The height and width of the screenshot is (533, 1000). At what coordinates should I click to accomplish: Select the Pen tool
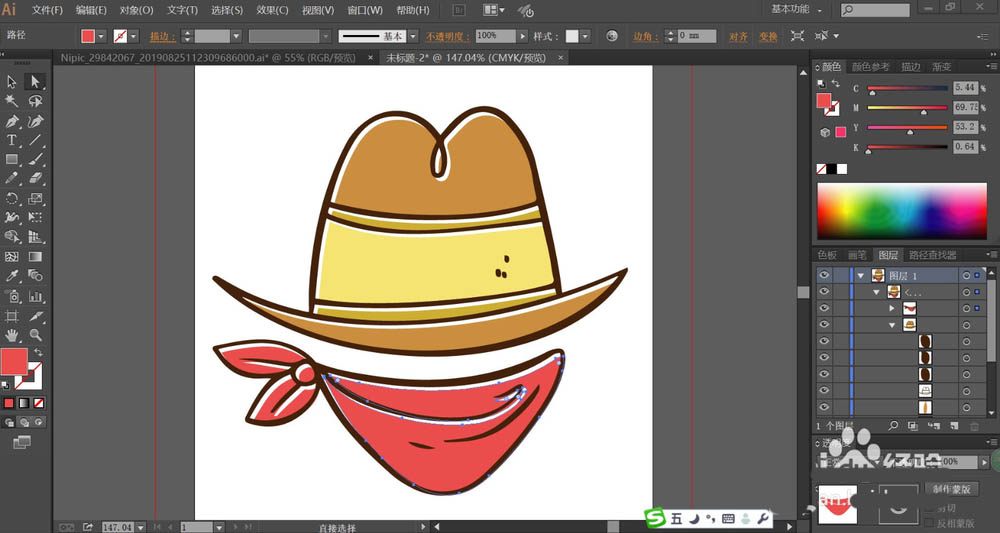(x=12, y=121)
